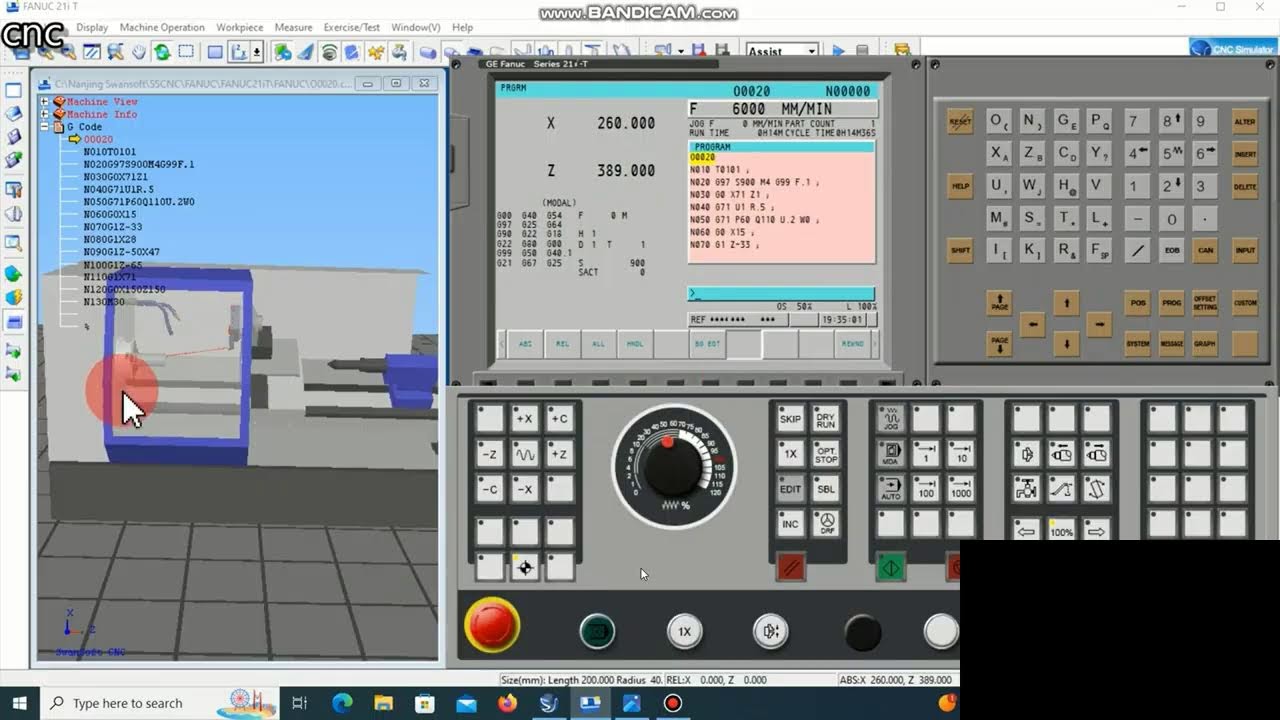Open the Measure menu
The height and width of the screenshot is (720, 1280).
[x=293, y=27]
